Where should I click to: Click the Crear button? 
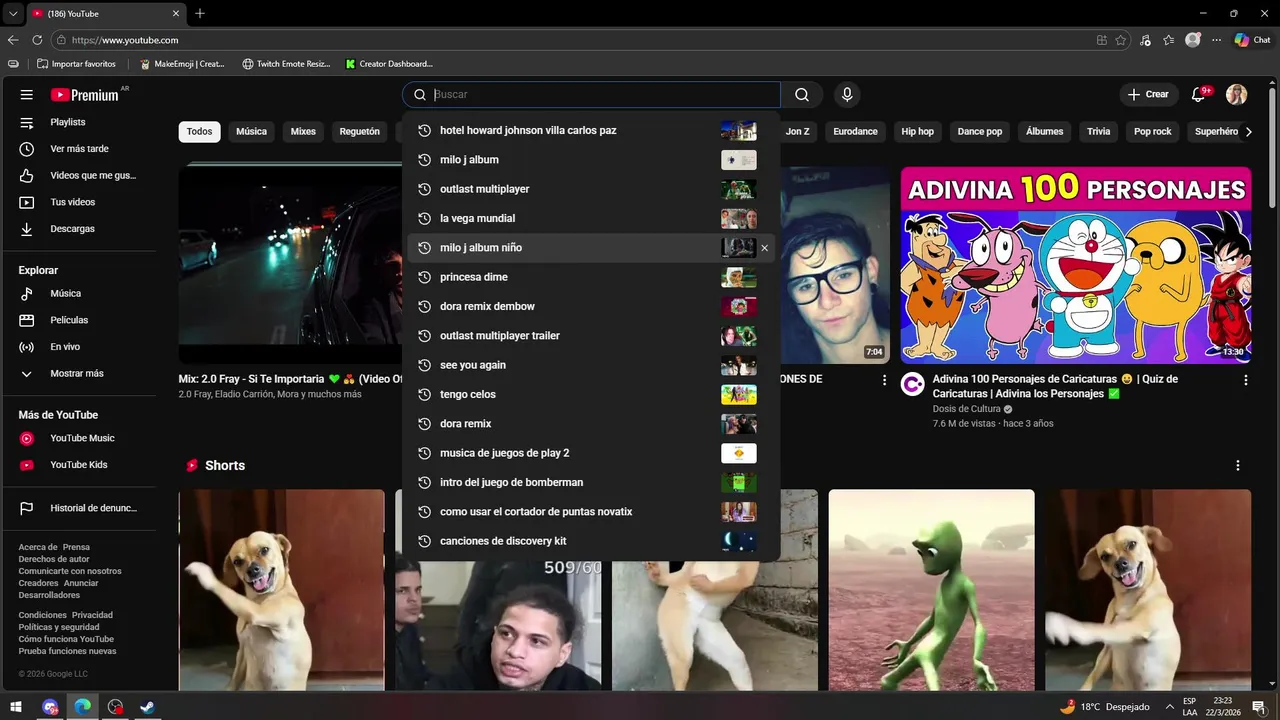(1148, 95)
